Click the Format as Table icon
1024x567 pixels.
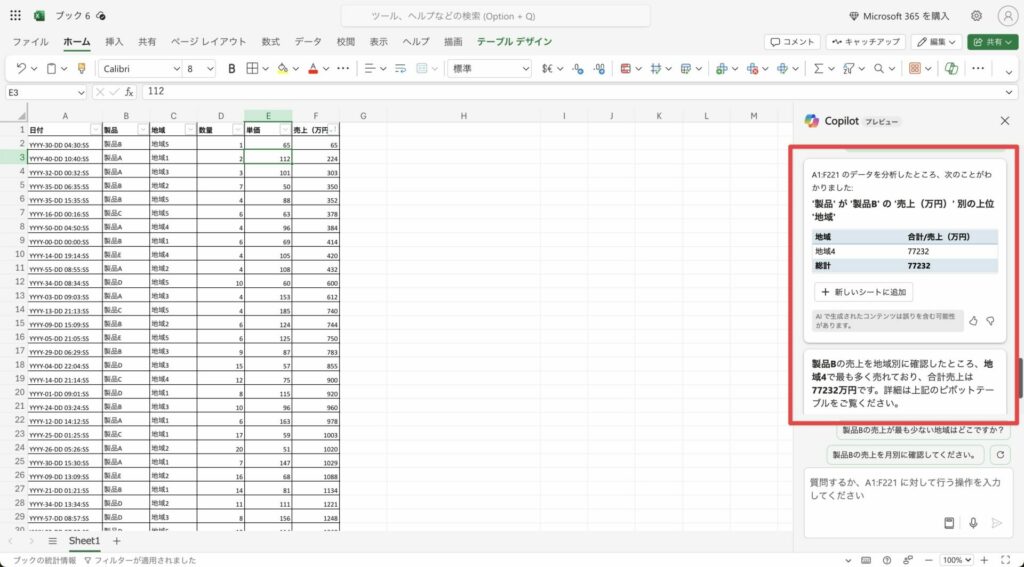[x=686, y=69]
